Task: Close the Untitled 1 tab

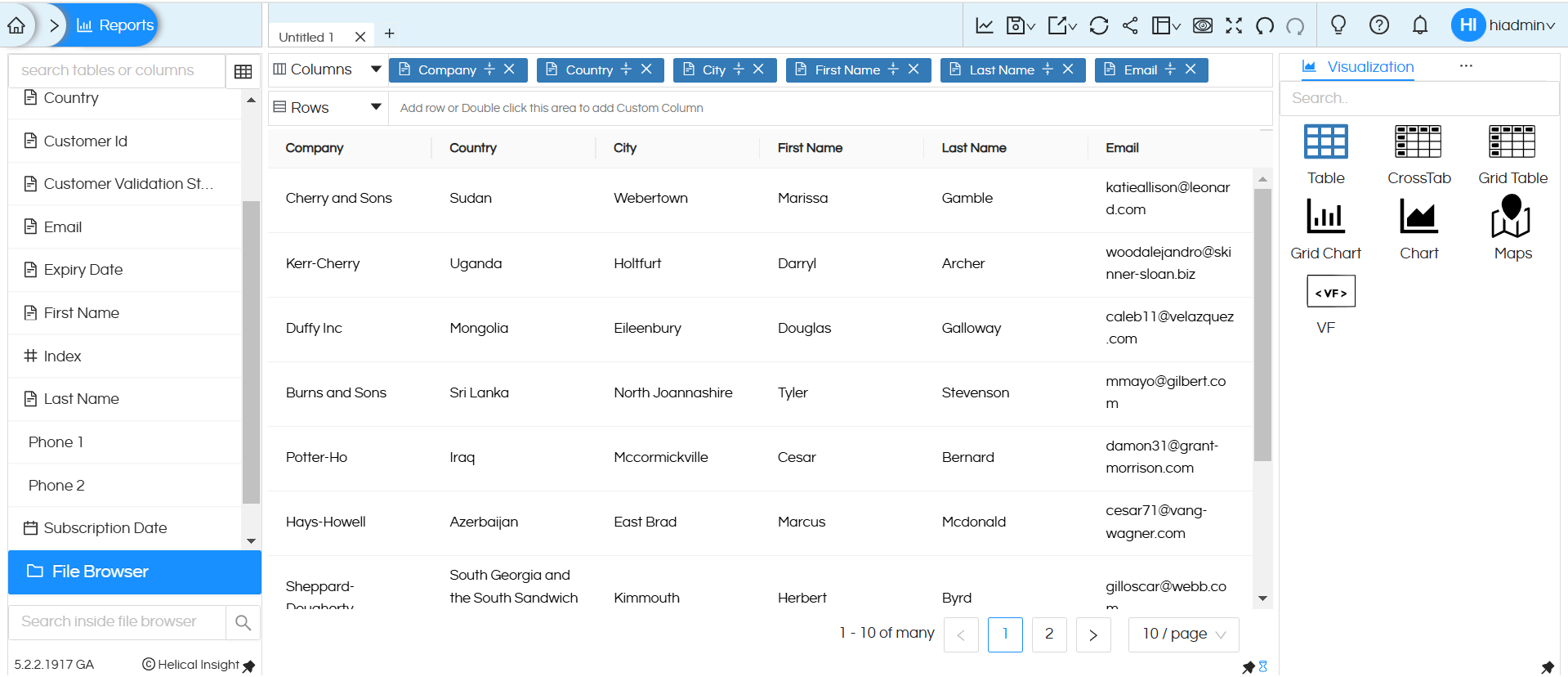Action: (x=360, y=37)
